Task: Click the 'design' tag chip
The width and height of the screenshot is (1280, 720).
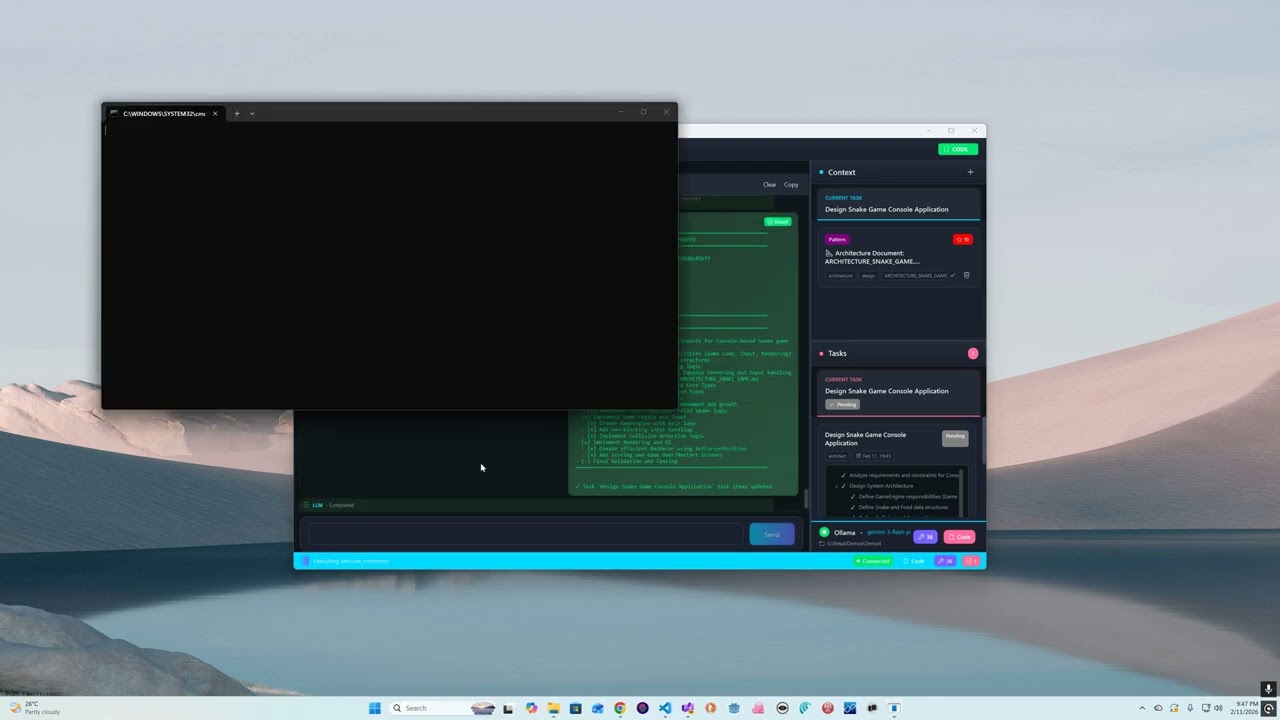Action: tap(868, 275)
